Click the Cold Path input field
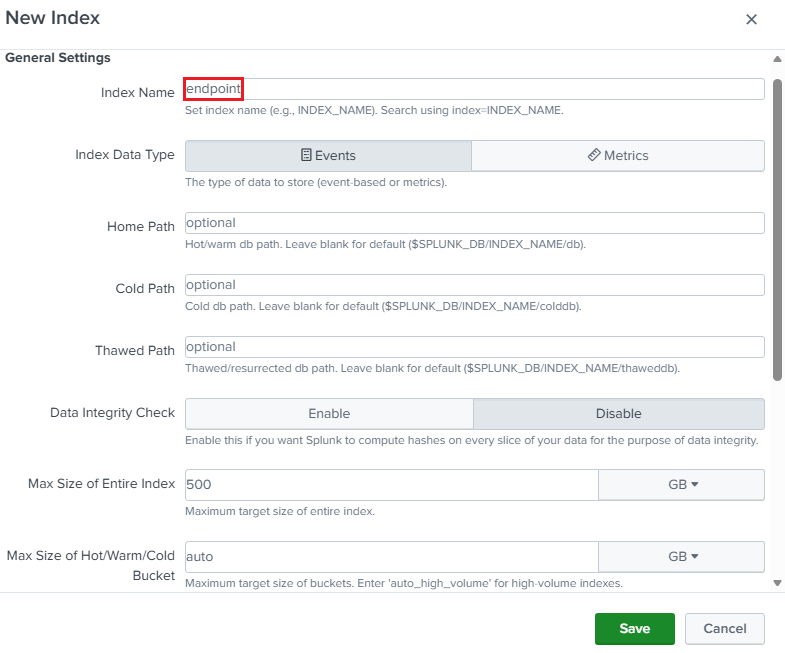This screenshot has height=653, width=785. 475,285
